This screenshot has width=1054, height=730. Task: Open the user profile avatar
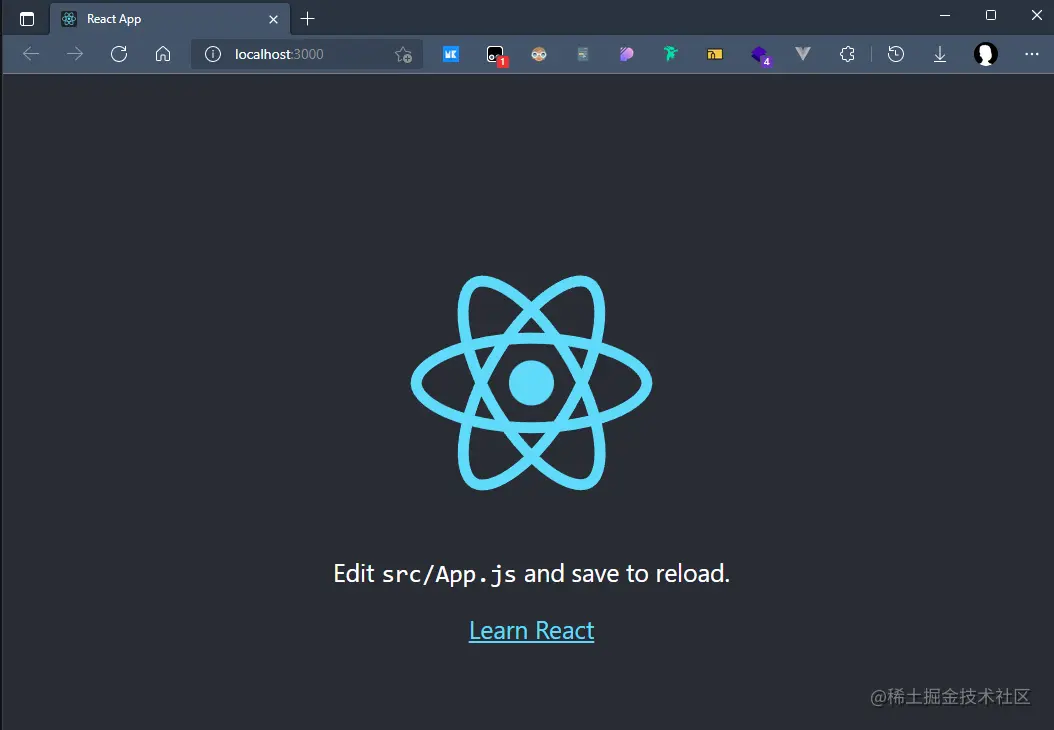985,54
